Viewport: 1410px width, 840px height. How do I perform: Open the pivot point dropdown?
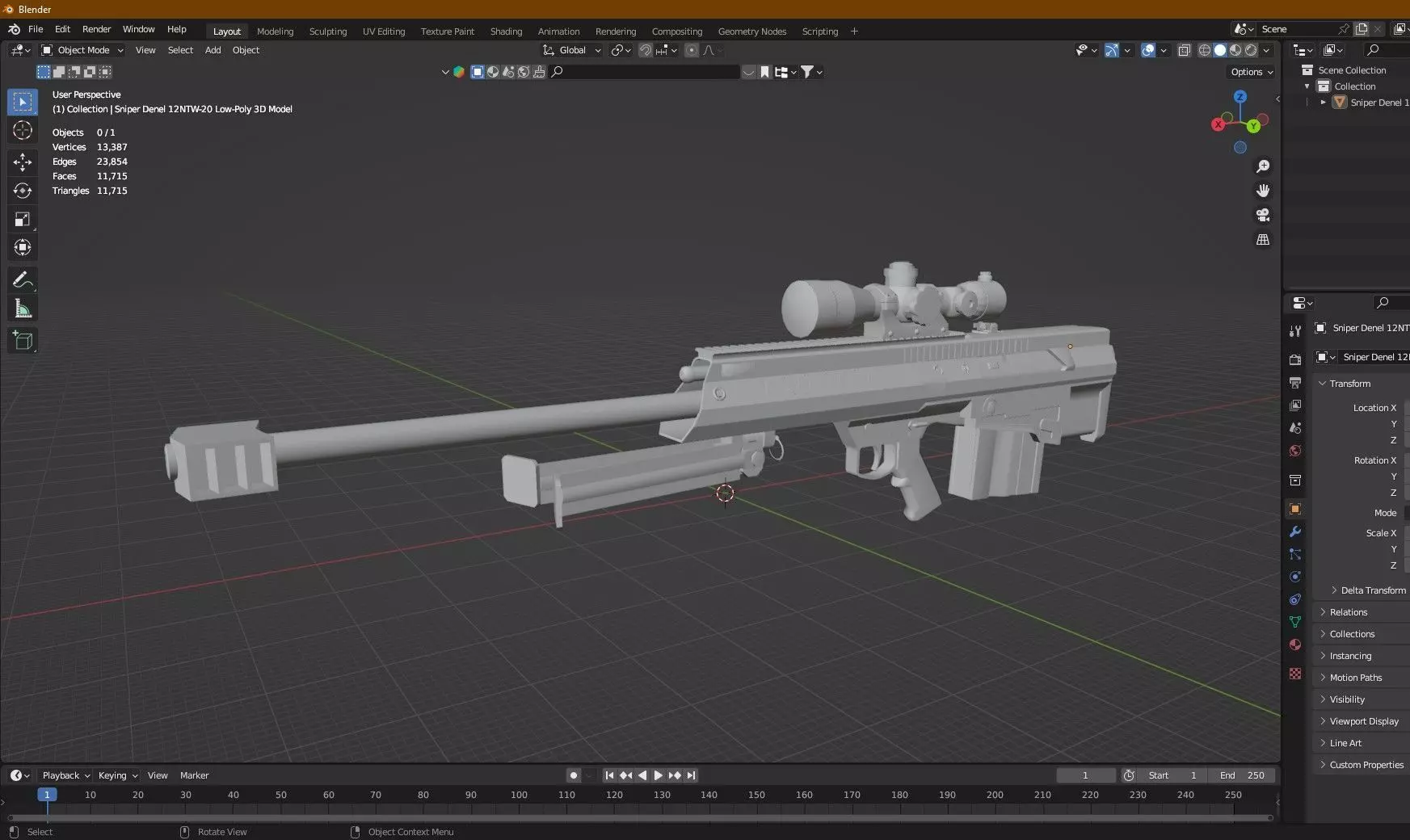coord(621,50)
